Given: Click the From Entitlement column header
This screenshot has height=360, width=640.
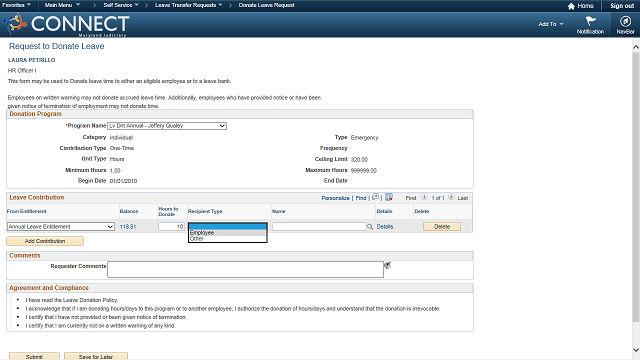Looking at the screenshot, I should coord(27,211).
